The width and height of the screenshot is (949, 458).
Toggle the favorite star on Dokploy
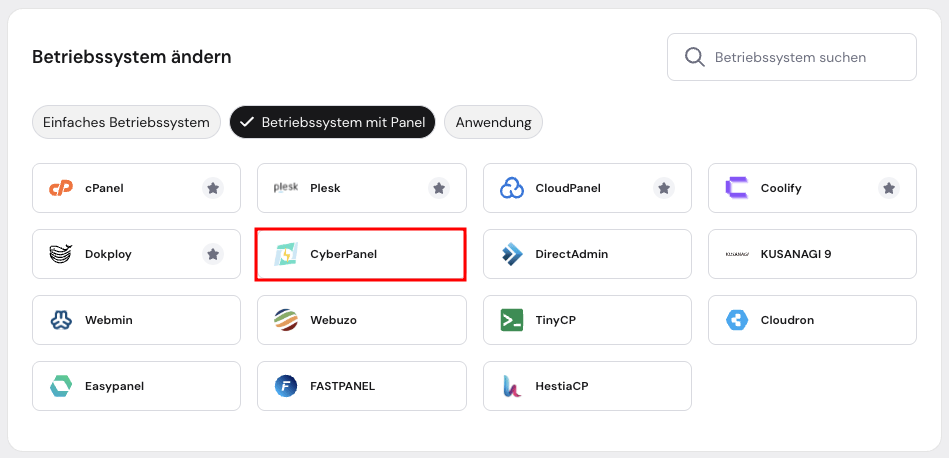point(213,254)
